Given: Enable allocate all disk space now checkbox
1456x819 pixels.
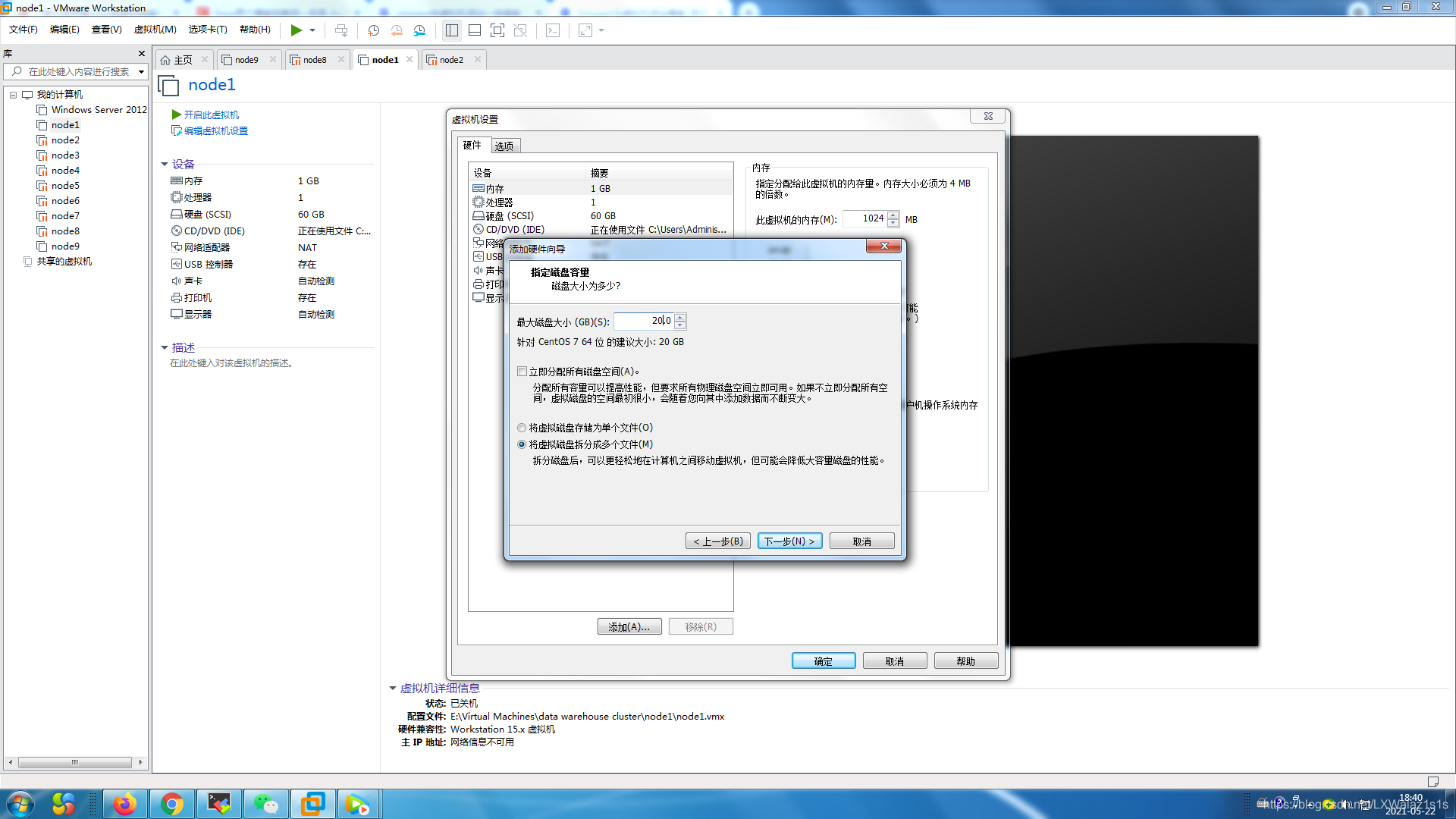Looking at the screenshot, I should click(522, 372).
